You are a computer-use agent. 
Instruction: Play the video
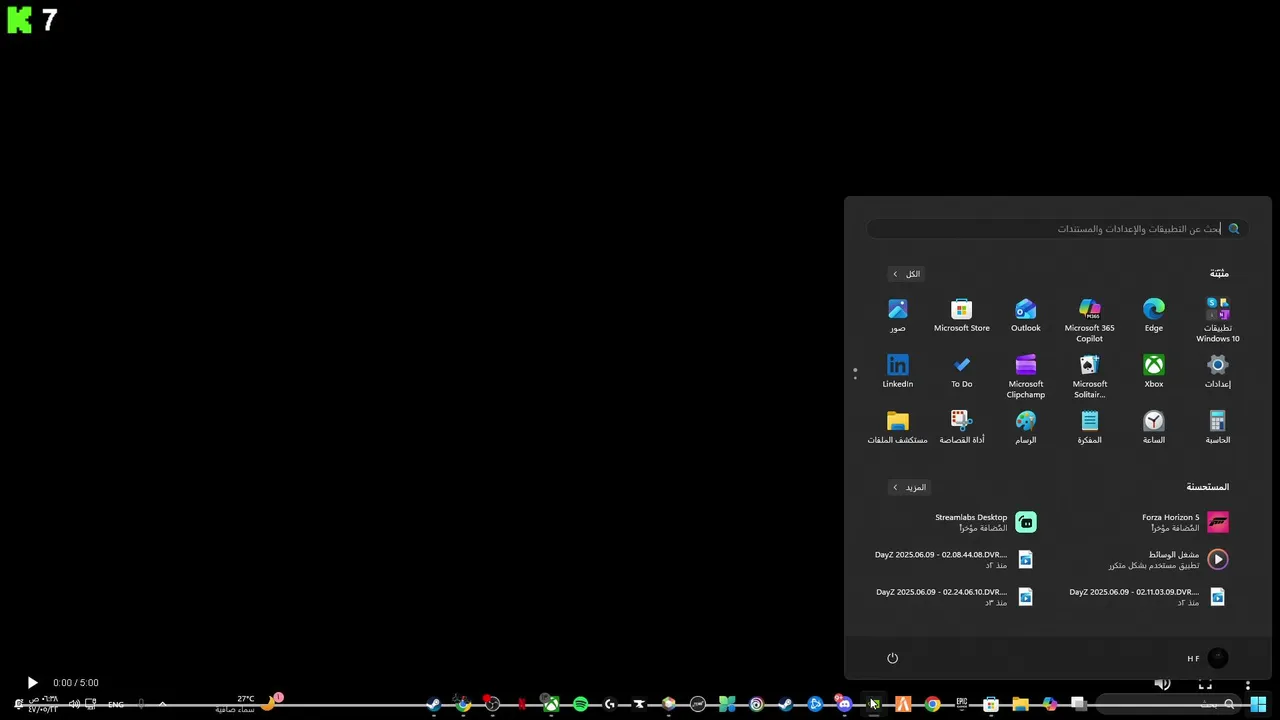pos(32,683)
